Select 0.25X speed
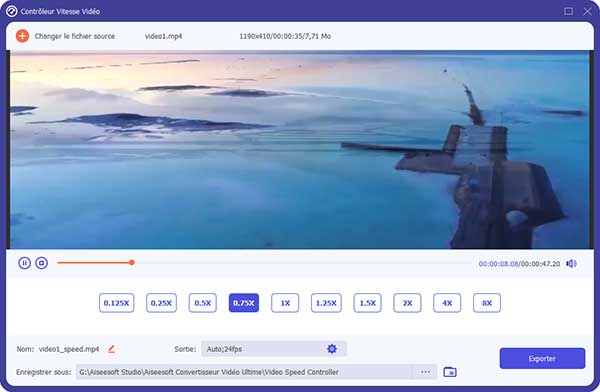 click(x=161, y=303)
